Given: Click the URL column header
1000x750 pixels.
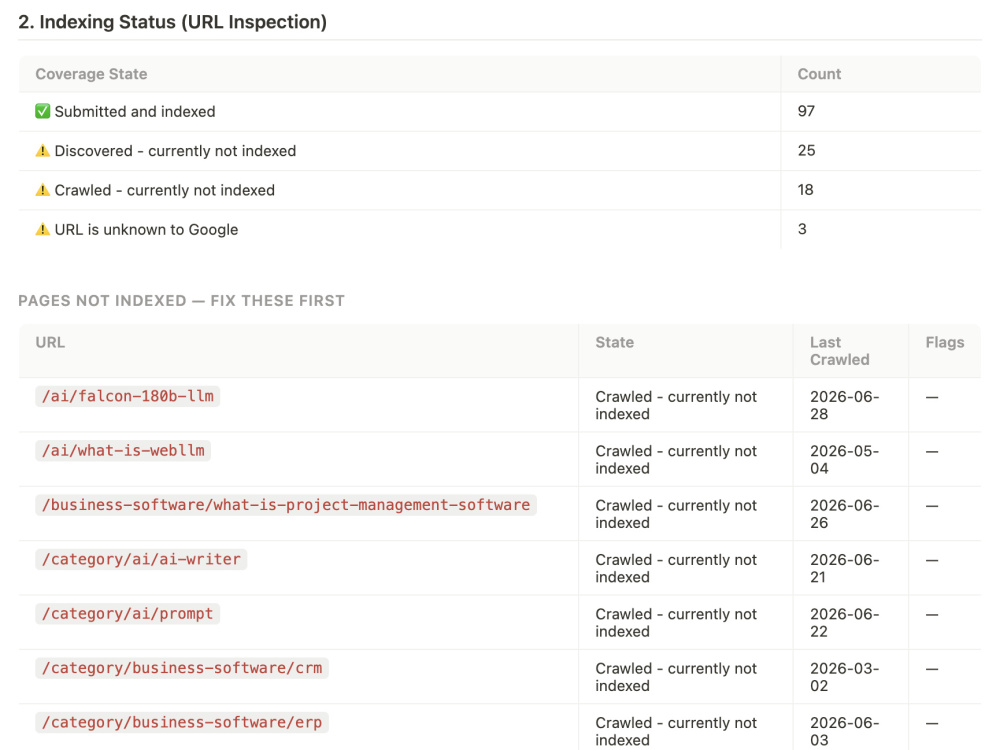Looking at the screenshot, I should (x=50, y=342).
